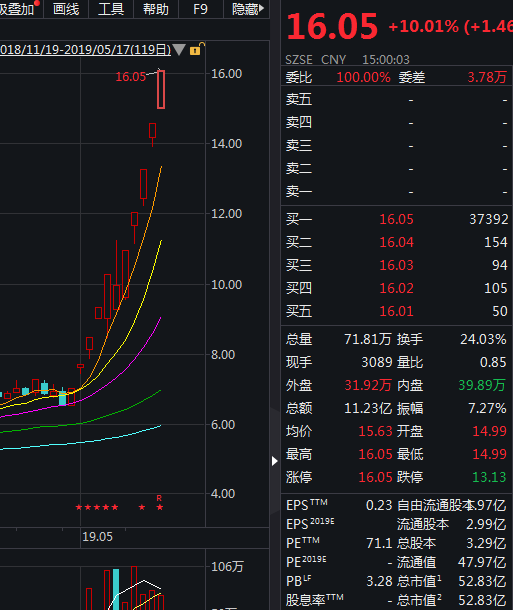Image resolution: width=513 pixels, height=610 pixels.
Task: Open the date range dropdown triangle
Action: point(179,50)
